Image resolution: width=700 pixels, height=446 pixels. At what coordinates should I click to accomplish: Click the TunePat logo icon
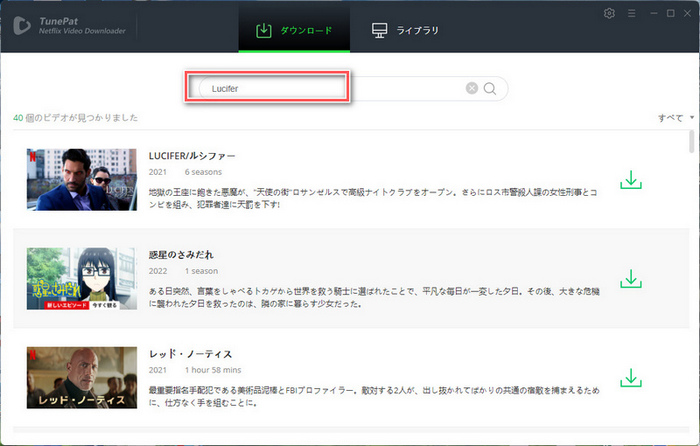(21, 25)
